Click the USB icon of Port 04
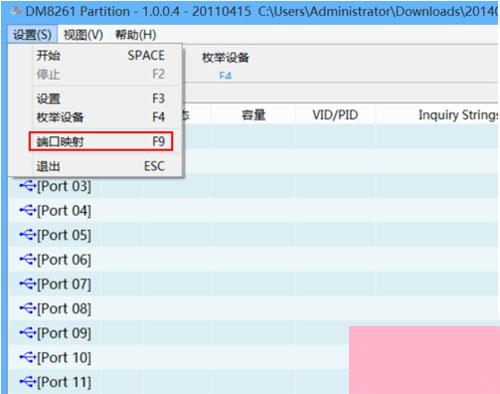This screenshot has width=500, height=394. tap(27, 211)
